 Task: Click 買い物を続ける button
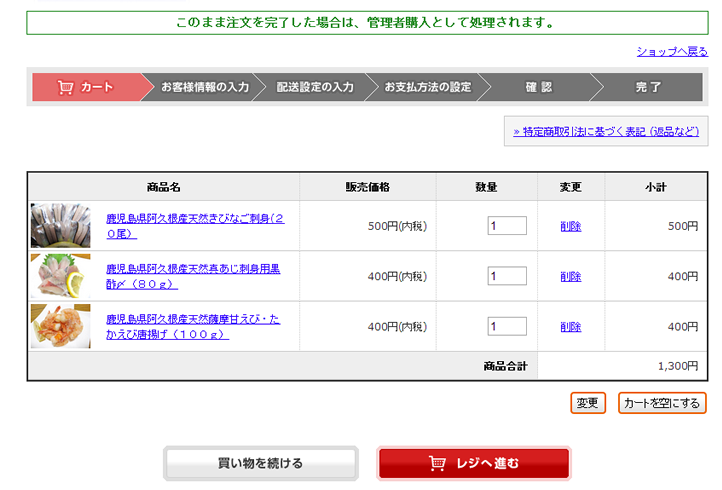pos(260,464)
